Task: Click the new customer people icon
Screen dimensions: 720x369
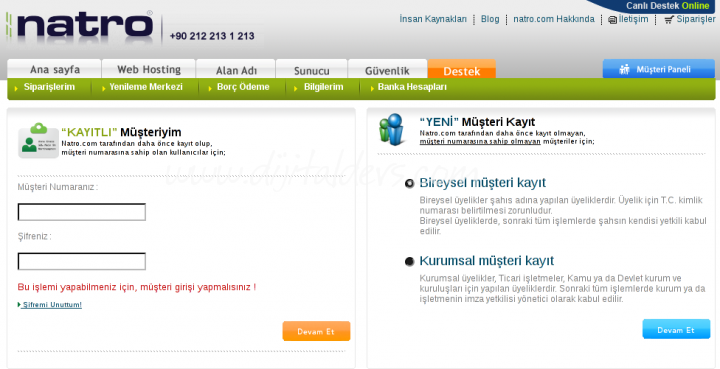Action: click(392, 130)
